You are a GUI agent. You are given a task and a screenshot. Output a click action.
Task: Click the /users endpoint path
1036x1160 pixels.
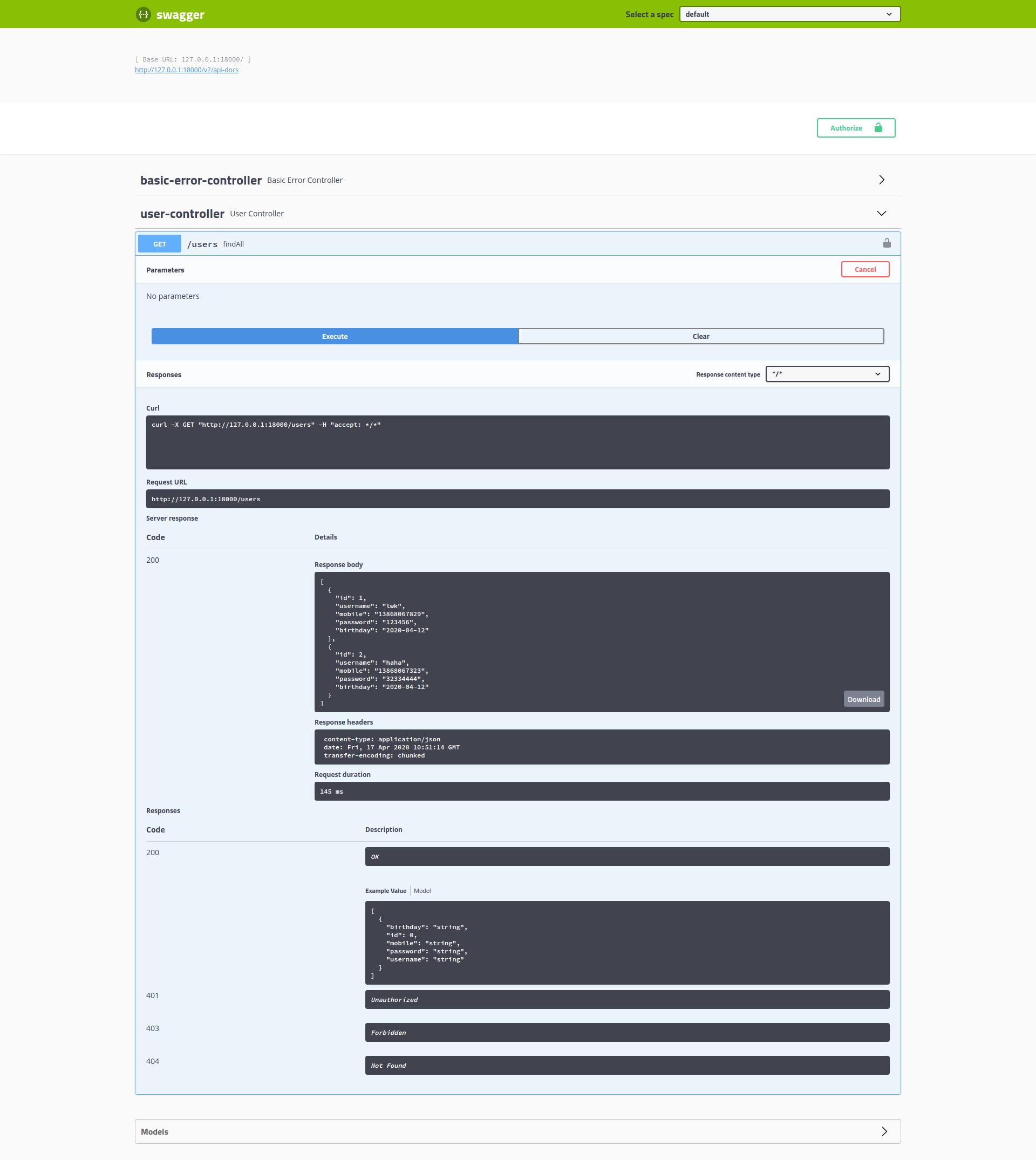pos(202,244)
